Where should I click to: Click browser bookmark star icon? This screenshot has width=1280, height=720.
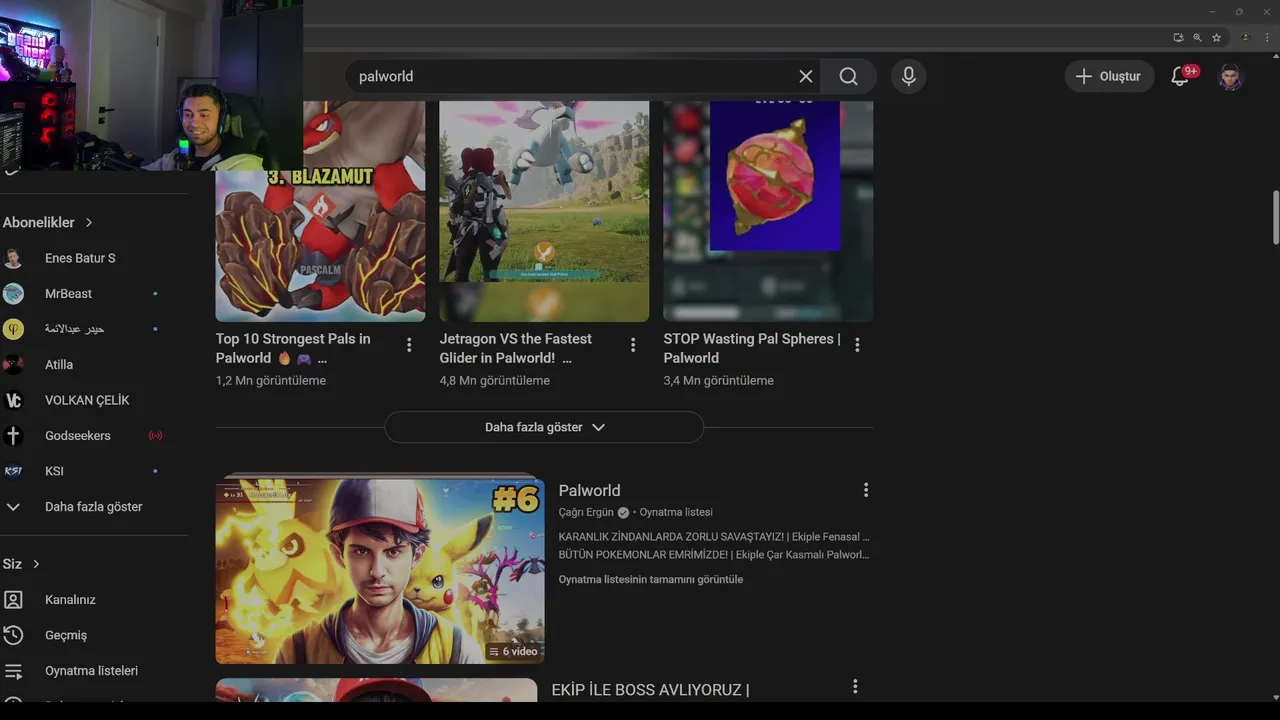1216,38
